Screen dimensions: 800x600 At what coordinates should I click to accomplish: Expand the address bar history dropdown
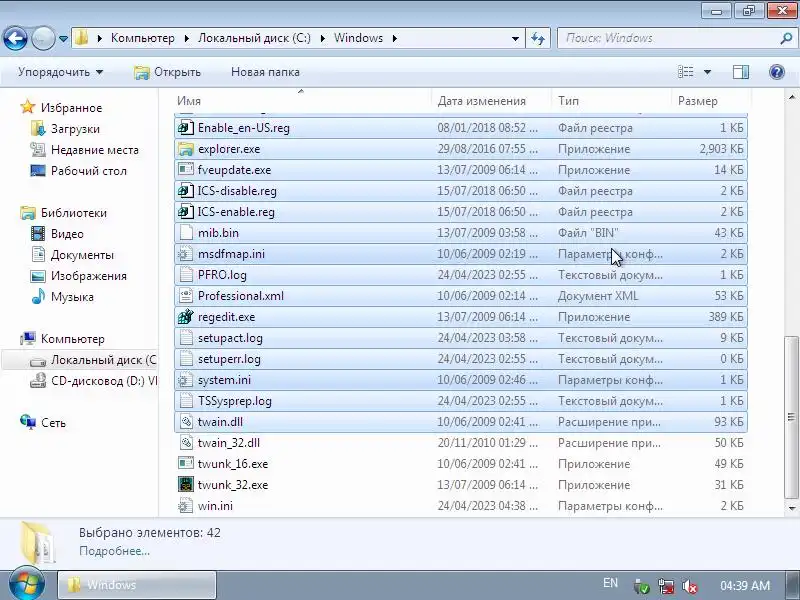(515, 39)
